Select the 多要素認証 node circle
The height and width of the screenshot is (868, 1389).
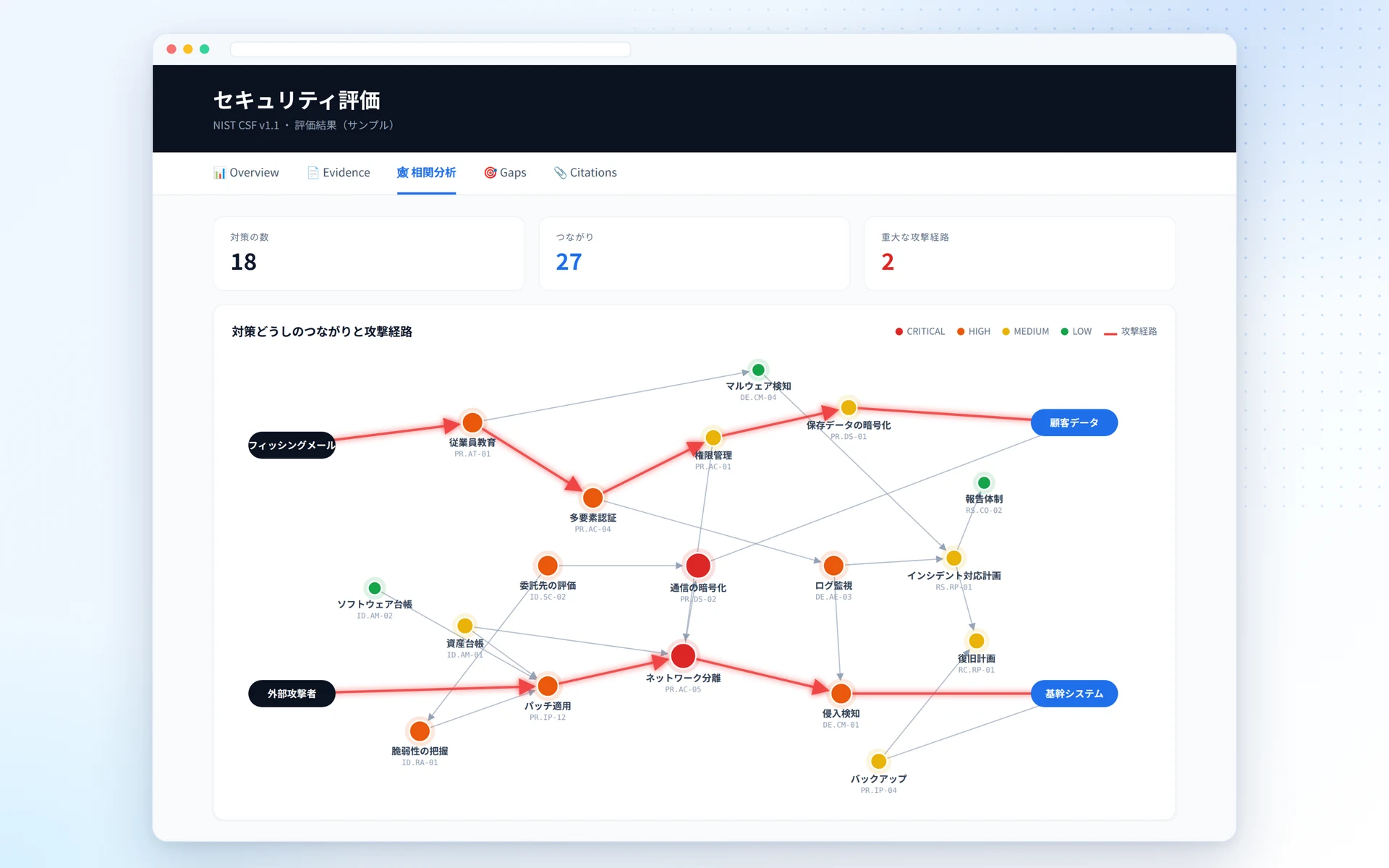[592, 498]
